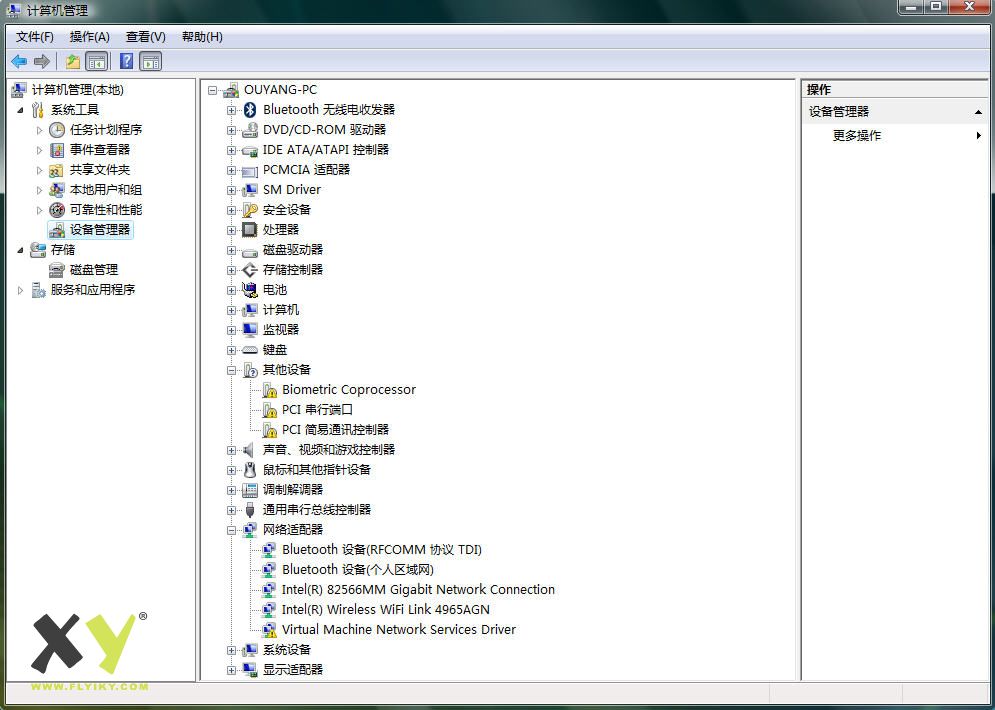The height and width of the screenshot is (710, 995).
Task: Click the 存储控制器 icon
Action: pyautogui.click(x=250, y=270)
